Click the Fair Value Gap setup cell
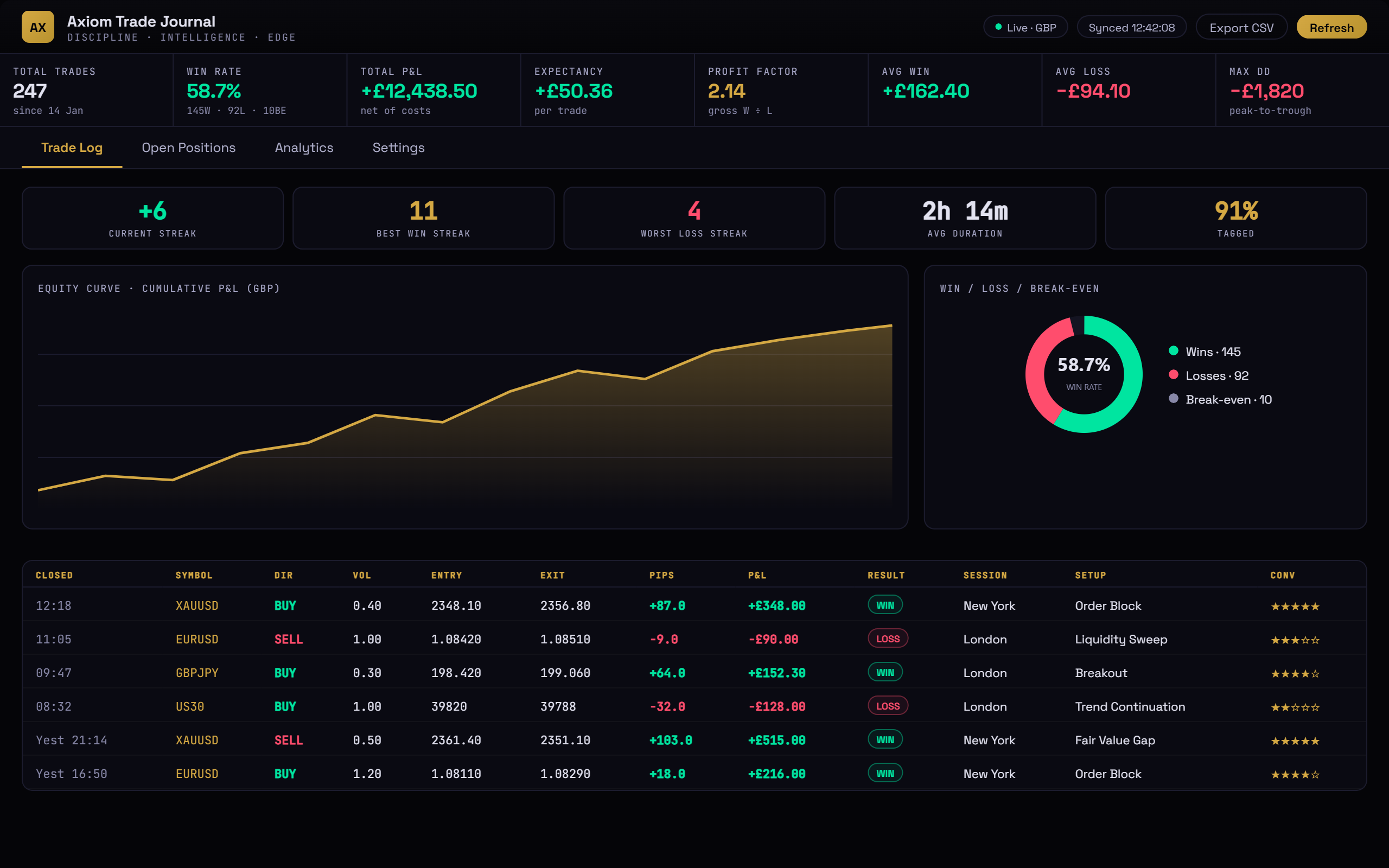The width and height of the screenshot is (1389, 868). 1114,740
